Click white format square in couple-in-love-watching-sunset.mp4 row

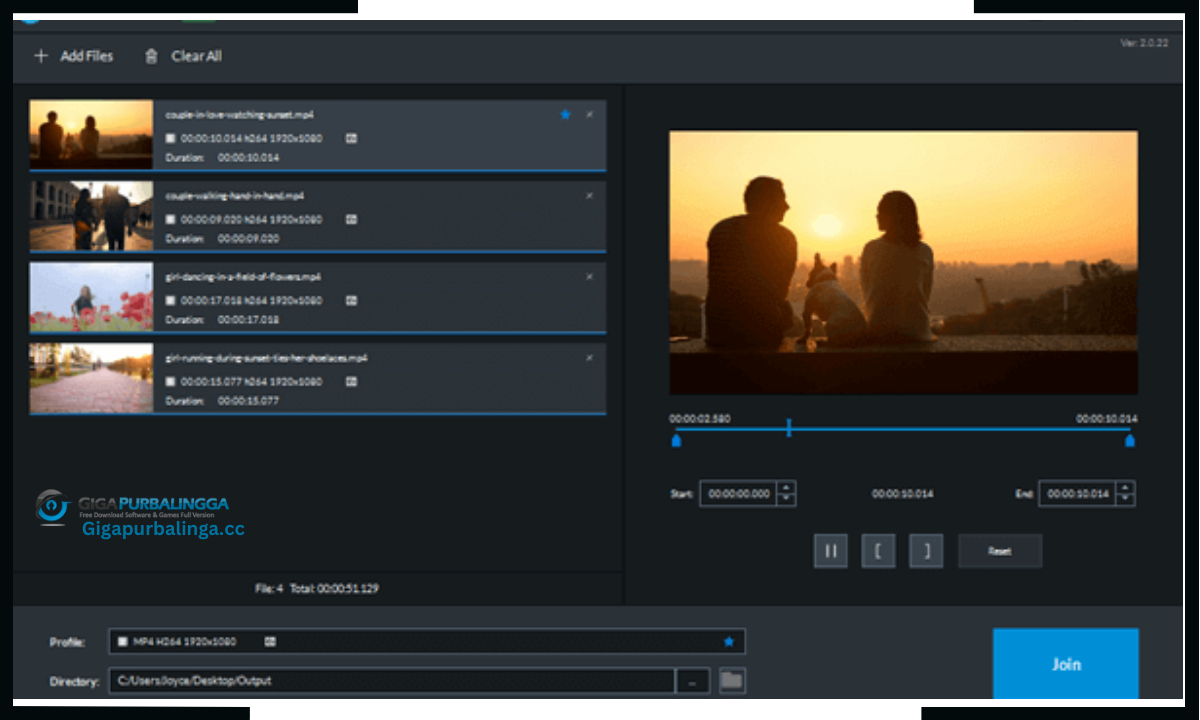click(x=171, y=138)
